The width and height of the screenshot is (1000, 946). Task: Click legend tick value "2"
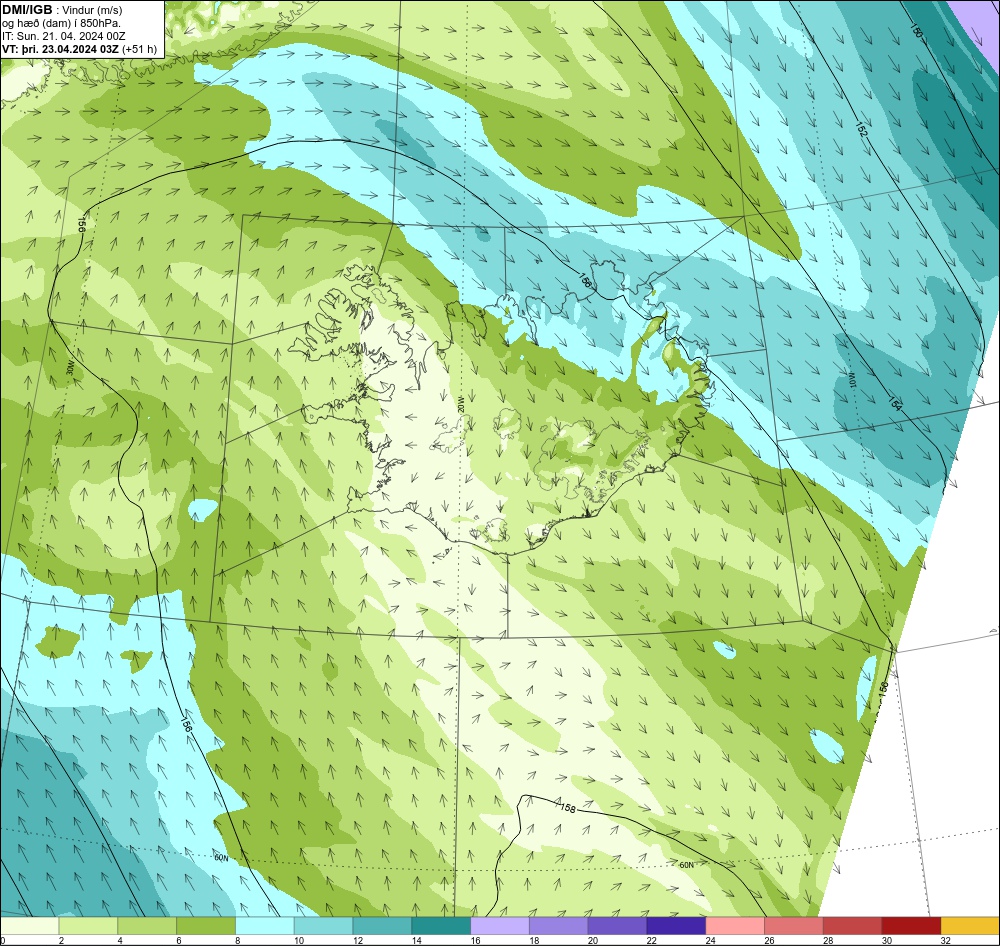click(61, 940)
